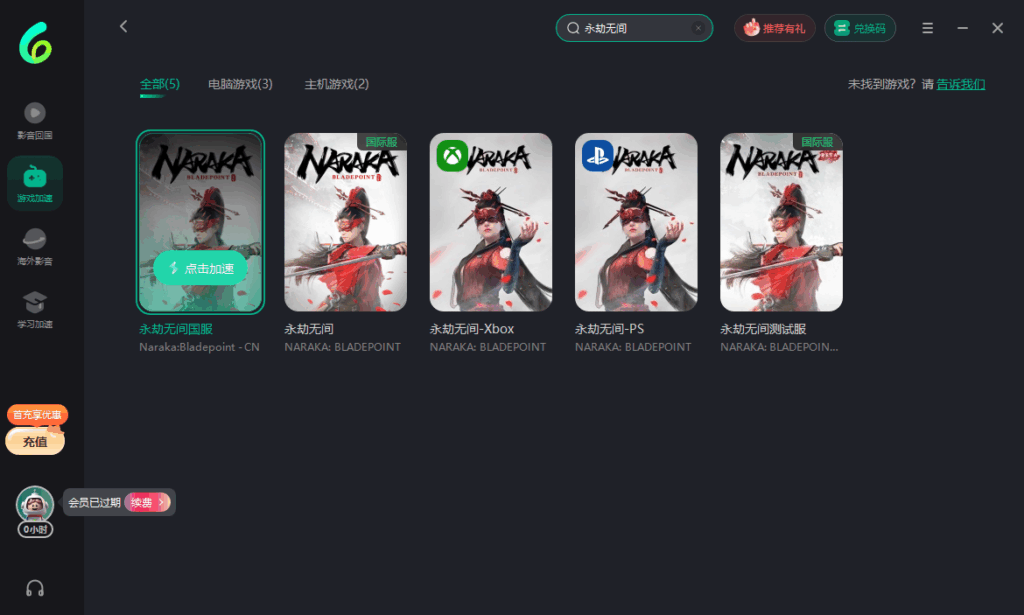Viewport: 1024px width, 615px height.
Task: Open the hamburger menu icon
Action: [x=928, y=28]
